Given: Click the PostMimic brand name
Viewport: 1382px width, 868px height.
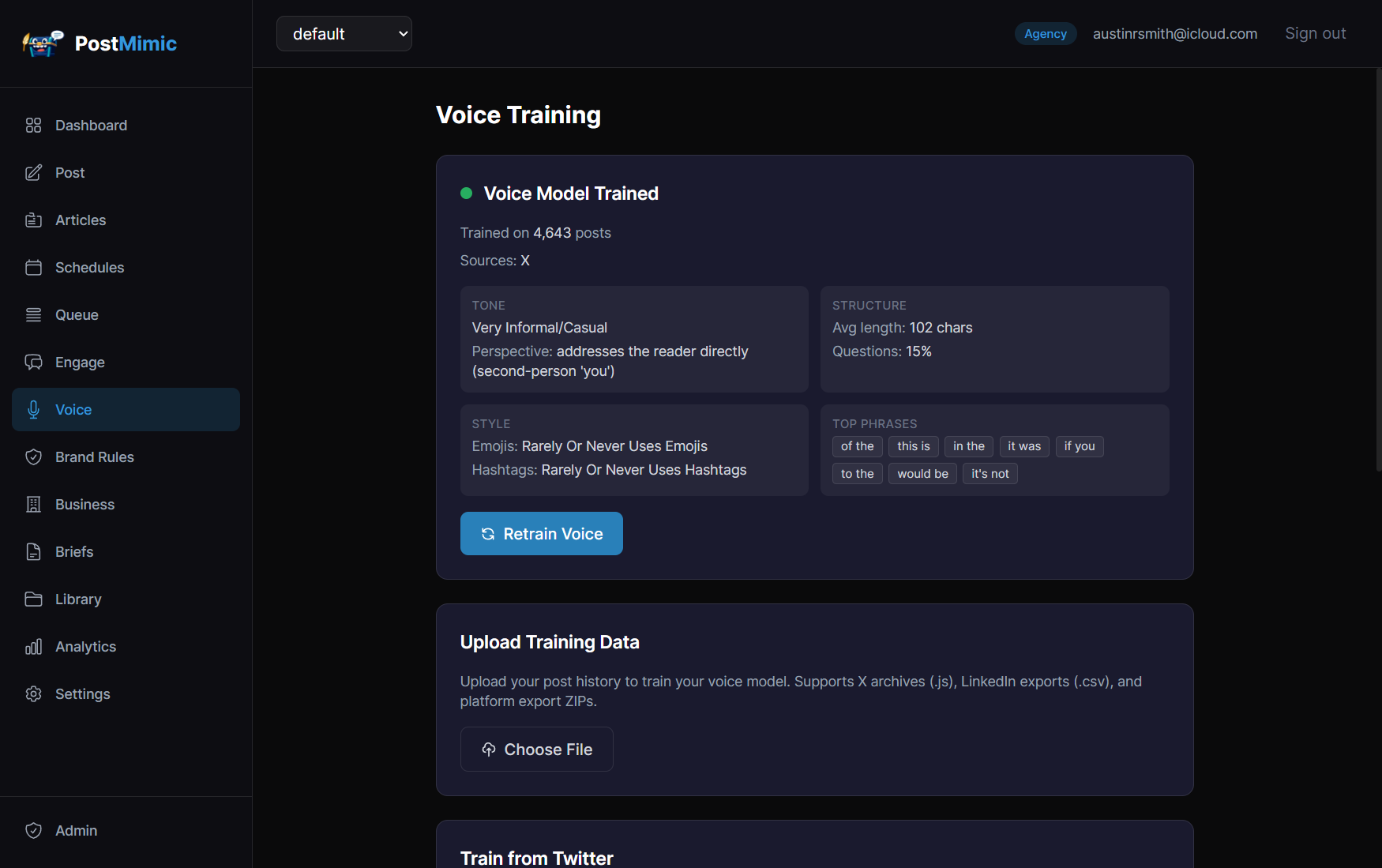Looking at the screenshot, I should (126, 43).
